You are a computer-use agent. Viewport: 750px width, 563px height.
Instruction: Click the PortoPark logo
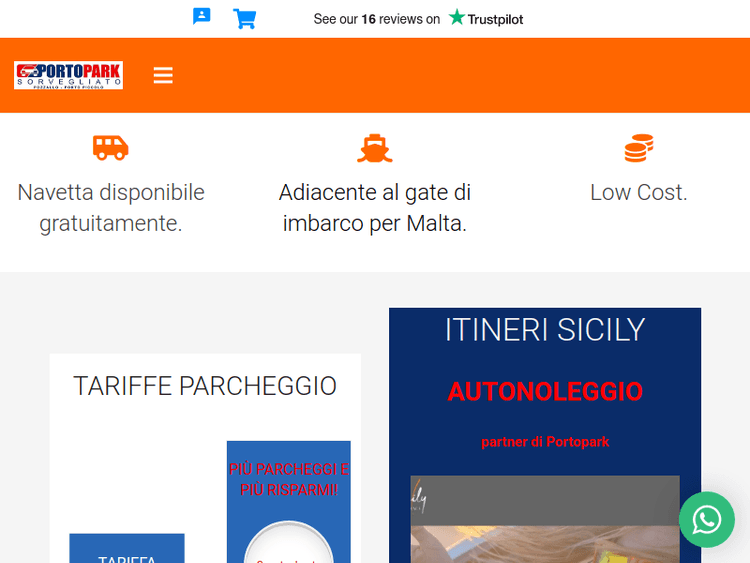coord(68,75)
